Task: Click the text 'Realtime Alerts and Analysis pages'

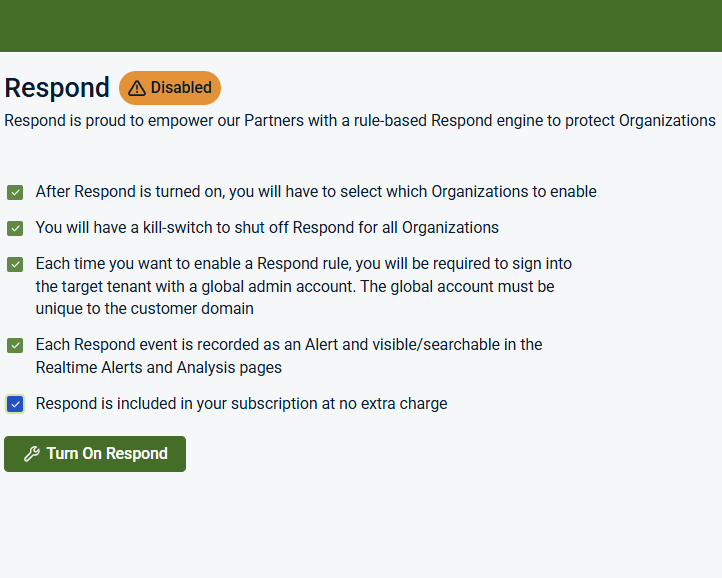Action: [x=159, y=368]
